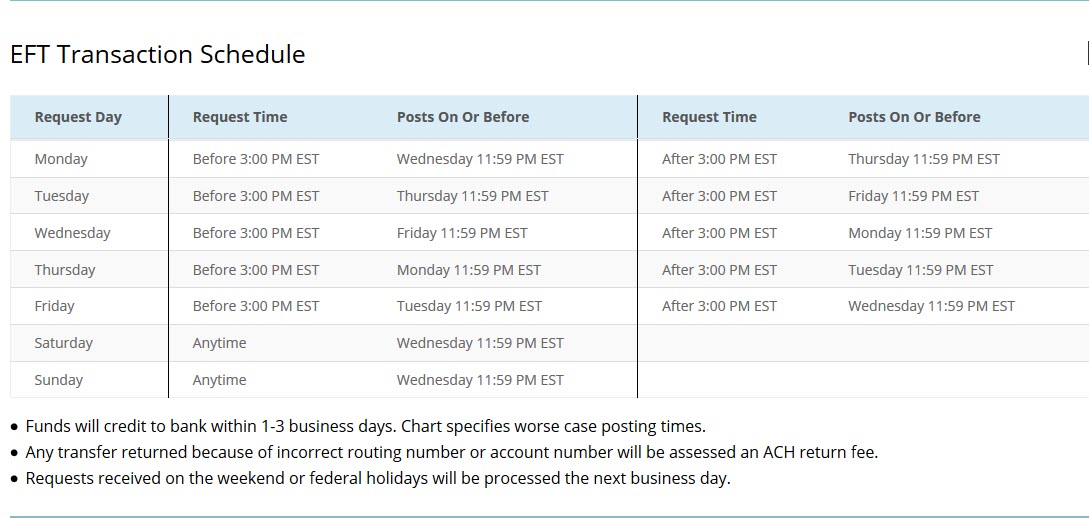Click the Request Day column header
The image size is (1089, 518).
click(x=78, y=117)
